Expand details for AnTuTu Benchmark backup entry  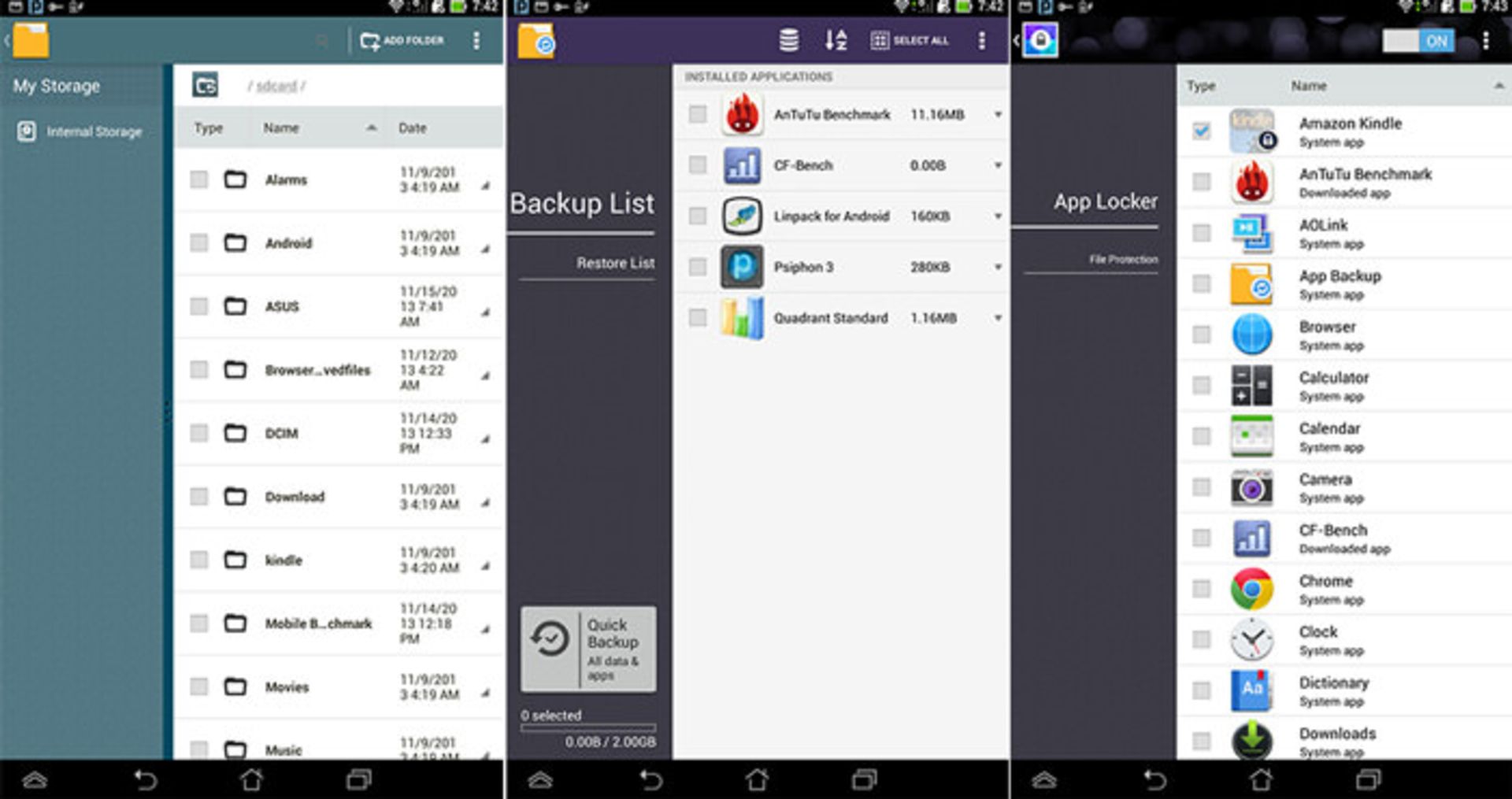[997, 114]
